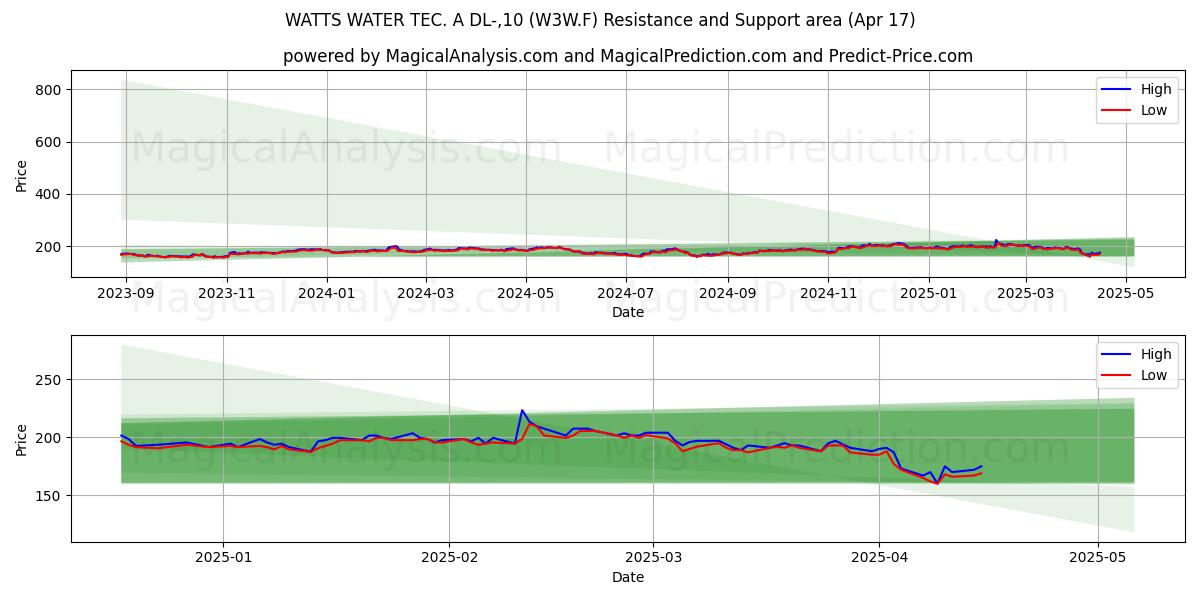Click the 'Date' axis label under bottom chart
Image resolution: width=1200 pixels, height=600 pixels.
click(x=628, y=577)
